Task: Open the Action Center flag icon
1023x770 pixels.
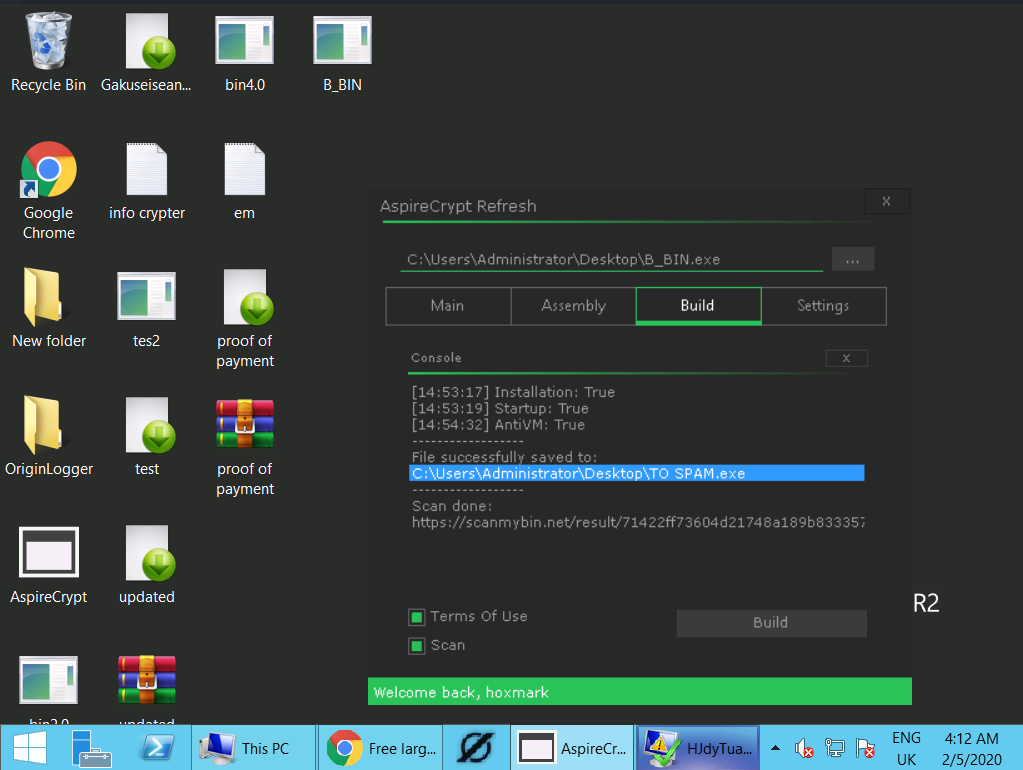Action: click(865, 748)
